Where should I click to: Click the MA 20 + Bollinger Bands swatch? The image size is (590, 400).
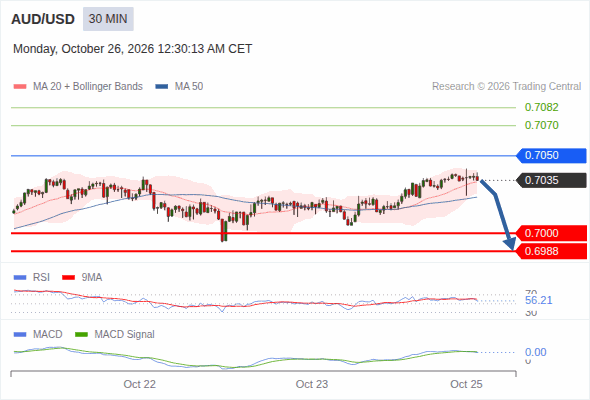click(x=20, y=87)
